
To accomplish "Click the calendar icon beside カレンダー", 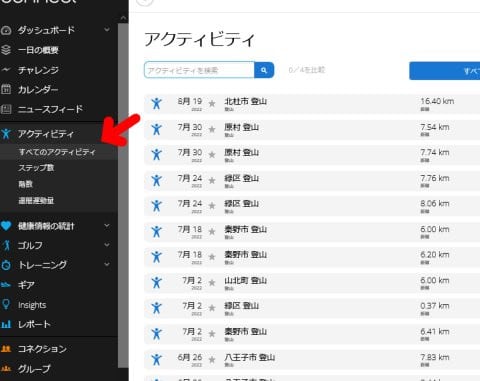I will (x=6, y=89).
